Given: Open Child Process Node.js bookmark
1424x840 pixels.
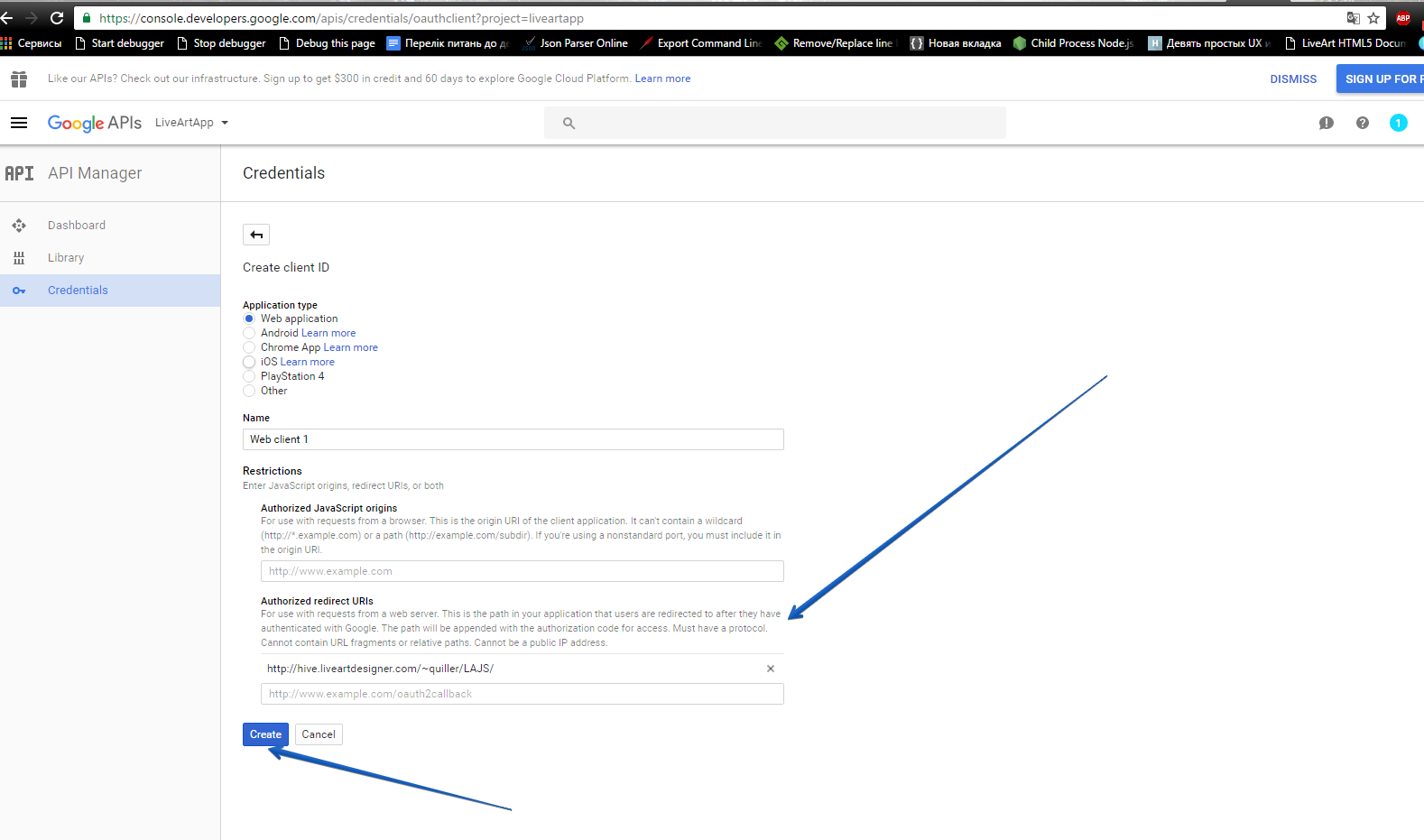Looking at the screenshot, I should click(x=1073, y=43).
